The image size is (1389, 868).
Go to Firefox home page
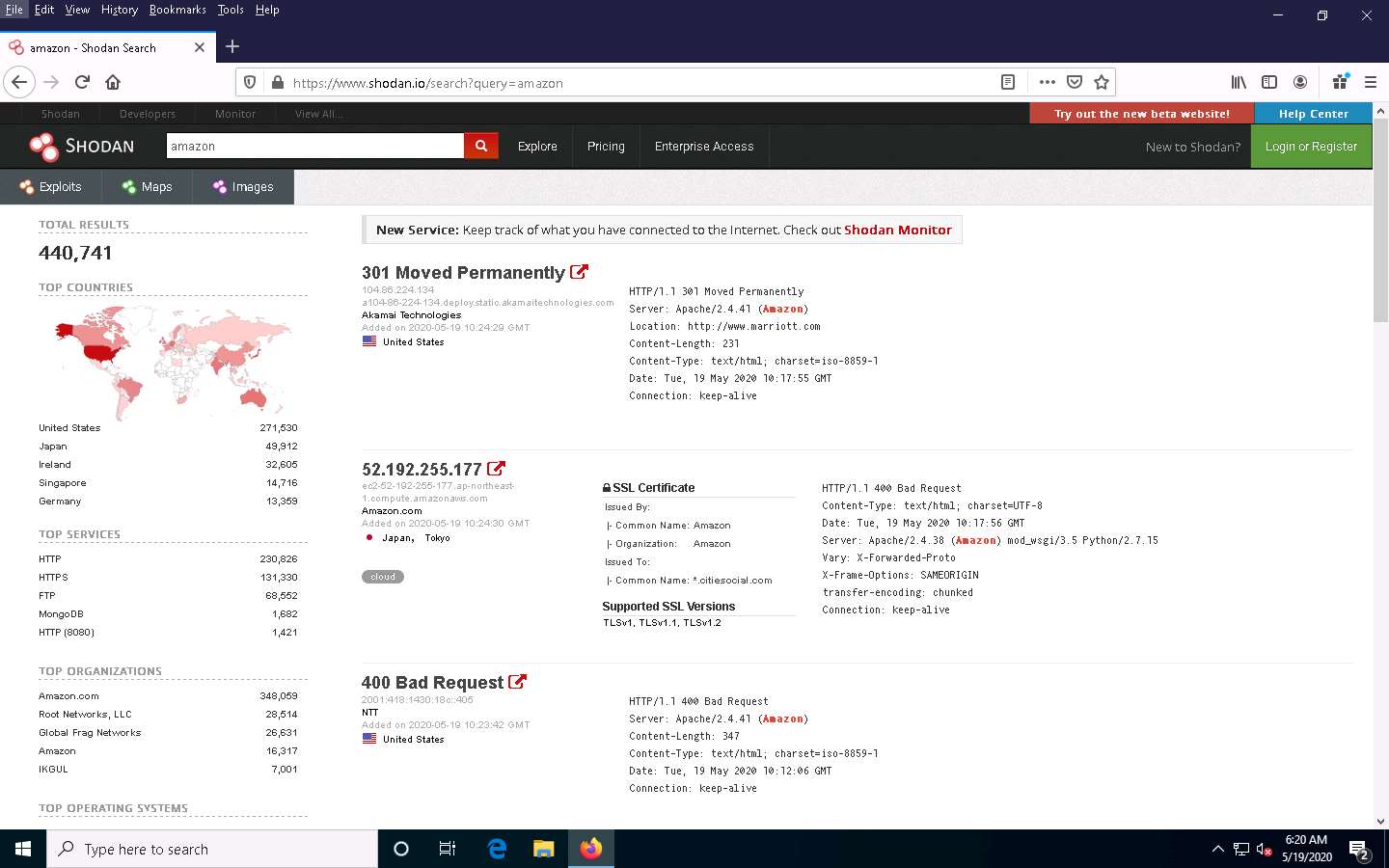(x=113, y=82)
